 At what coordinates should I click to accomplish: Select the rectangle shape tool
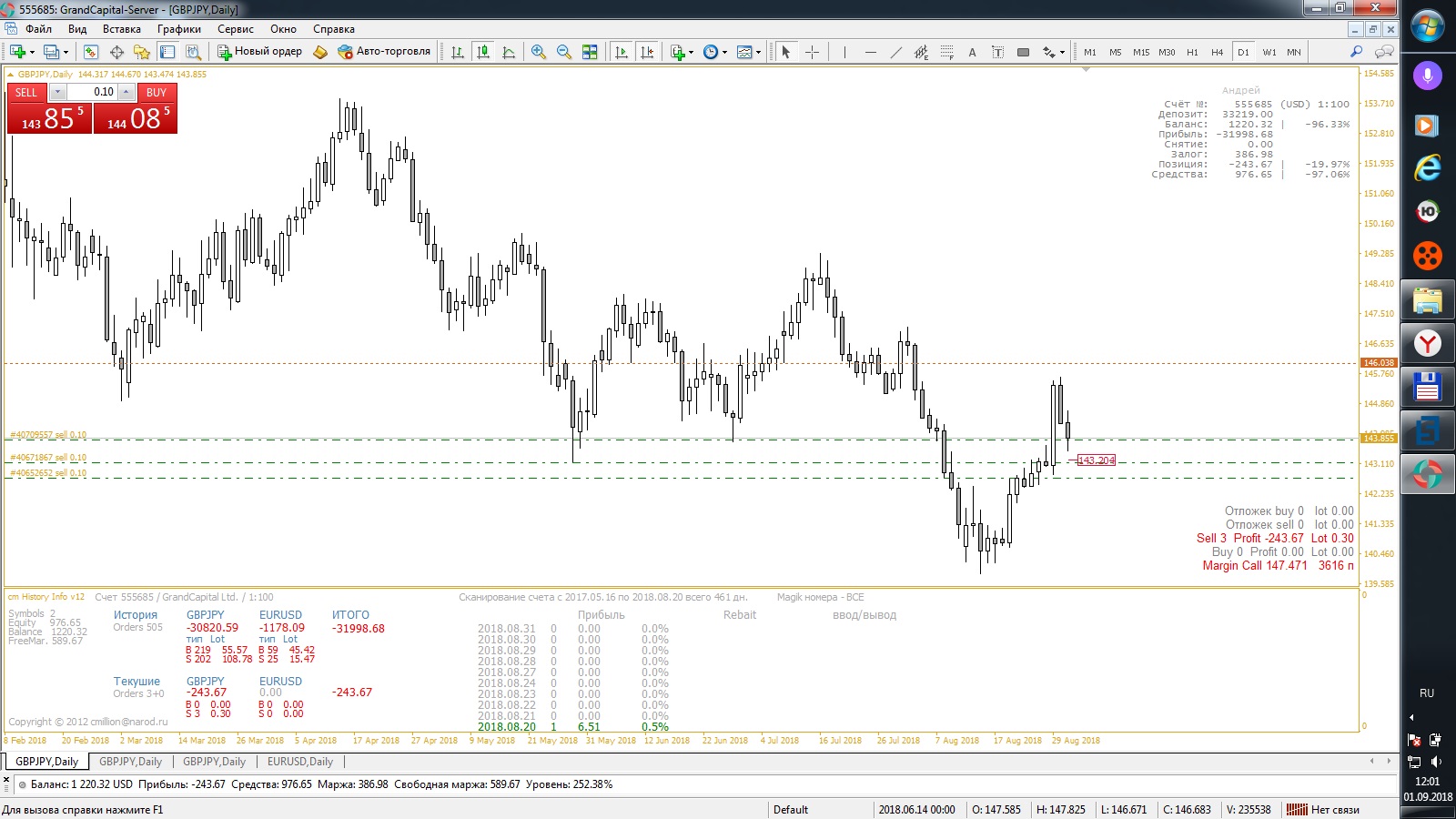[x=1023, y=52]
